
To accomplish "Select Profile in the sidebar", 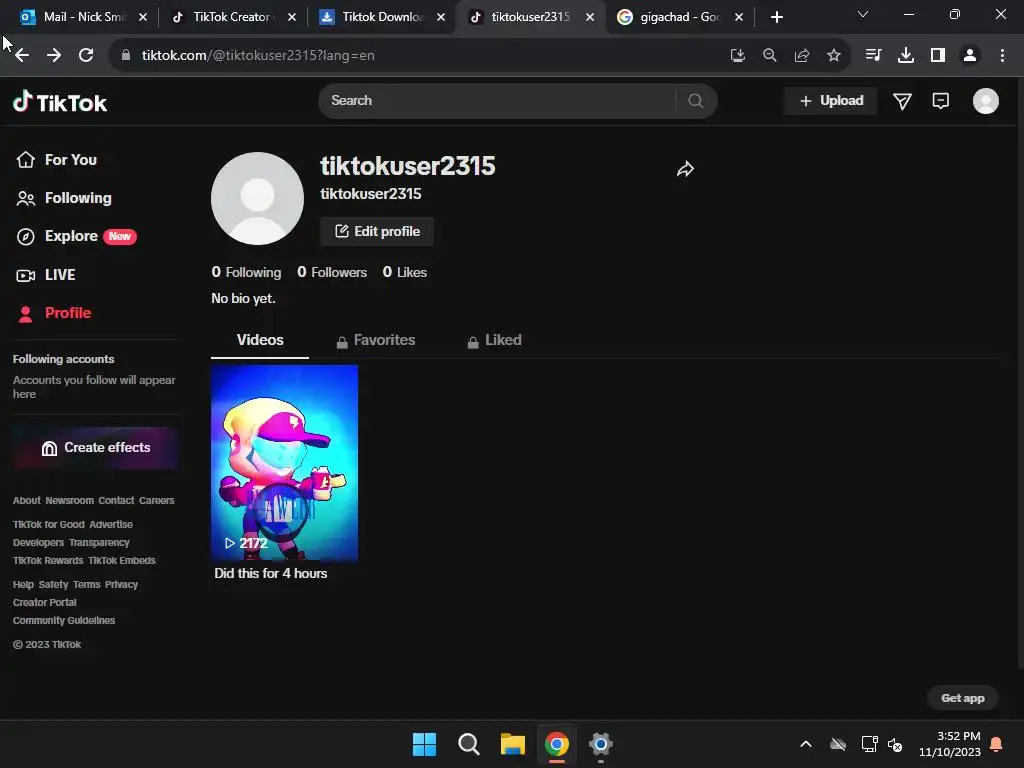I will [x=54, y=313].
